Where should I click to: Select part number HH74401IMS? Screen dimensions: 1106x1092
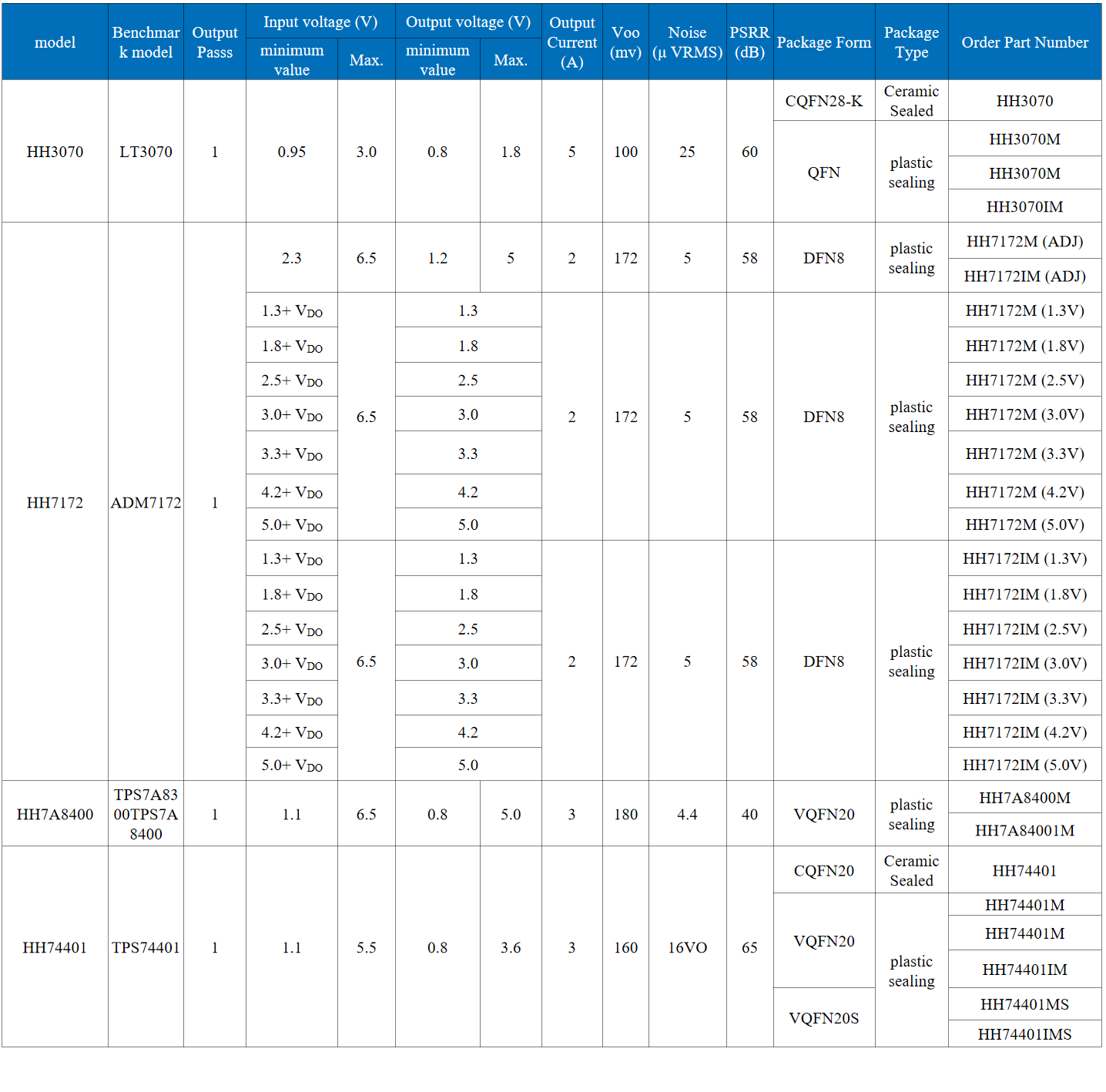click(x=1024, y=1034)
